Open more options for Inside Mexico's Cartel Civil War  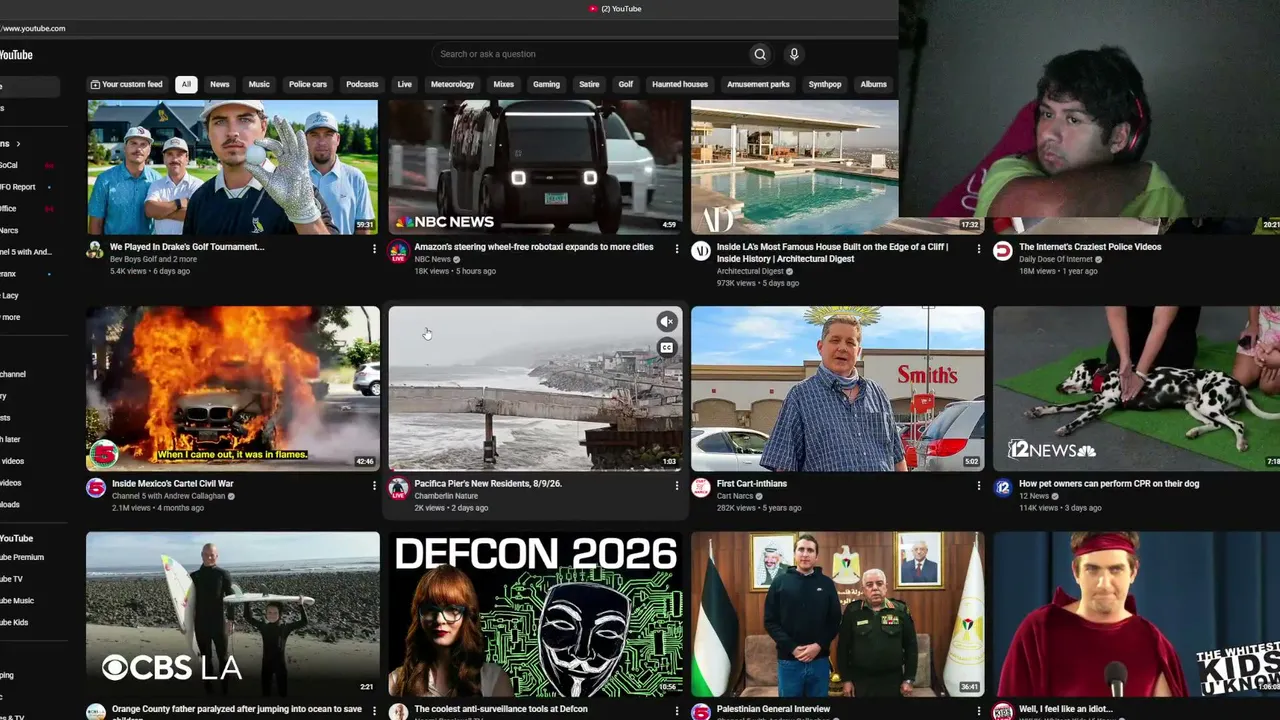point(374,485)
